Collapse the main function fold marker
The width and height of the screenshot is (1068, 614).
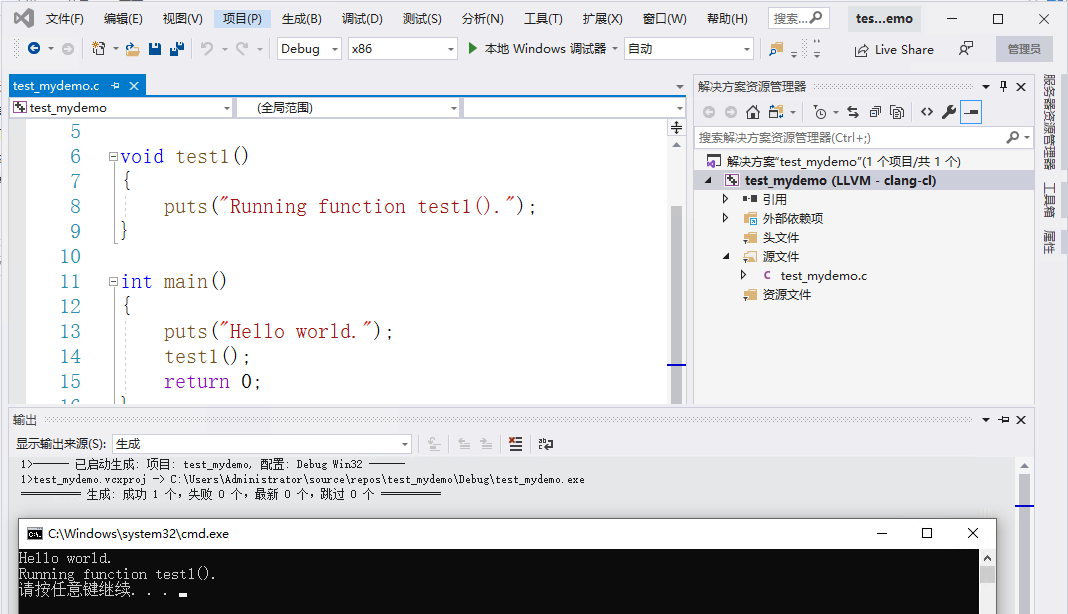[113, 281]
